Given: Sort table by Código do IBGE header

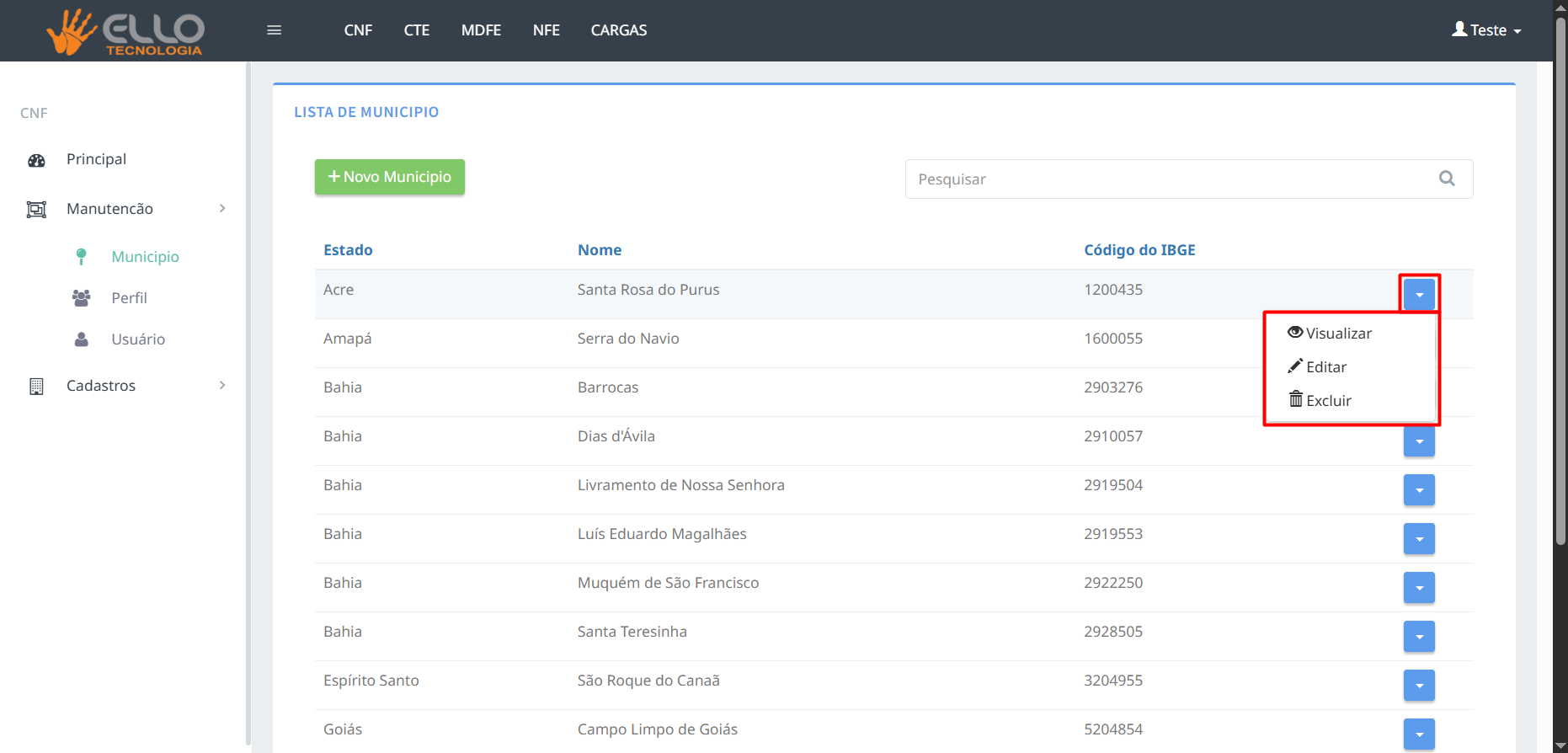Looking at the screenshot, I should (1139, 250).
